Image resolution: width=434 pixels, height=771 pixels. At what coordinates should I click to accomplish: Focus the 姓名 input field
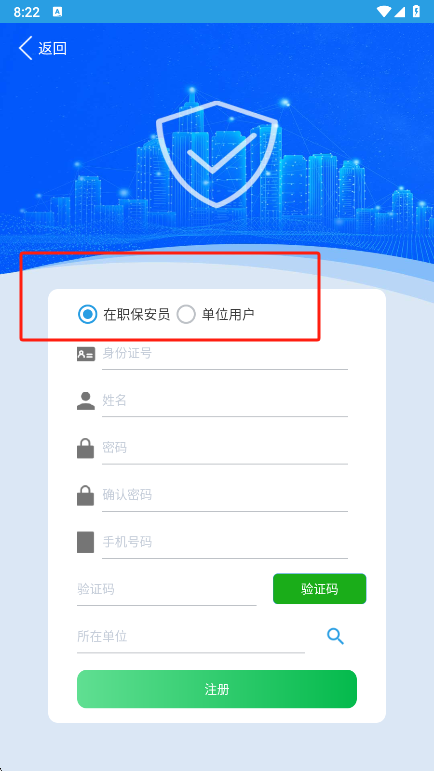click(225, 401)
